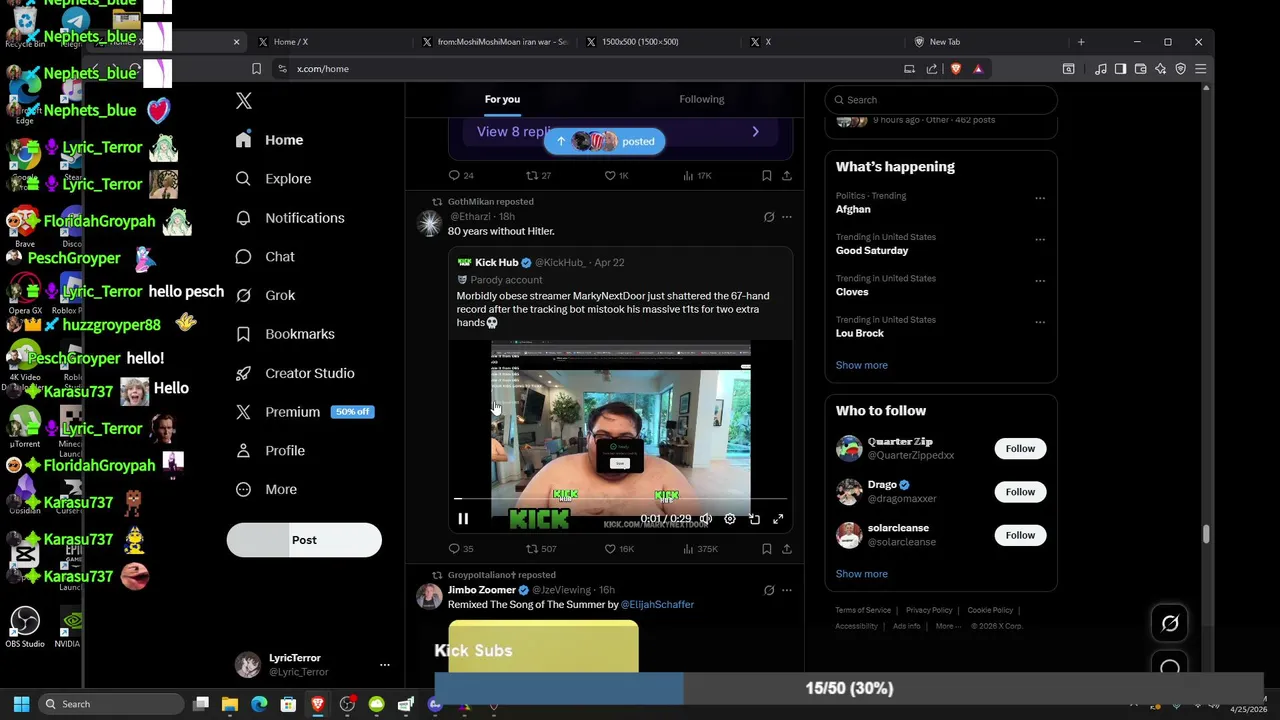This screenshot has height=720, width=1280.
Task: View analytics icon showing 17K views
Action: [688, 175]
